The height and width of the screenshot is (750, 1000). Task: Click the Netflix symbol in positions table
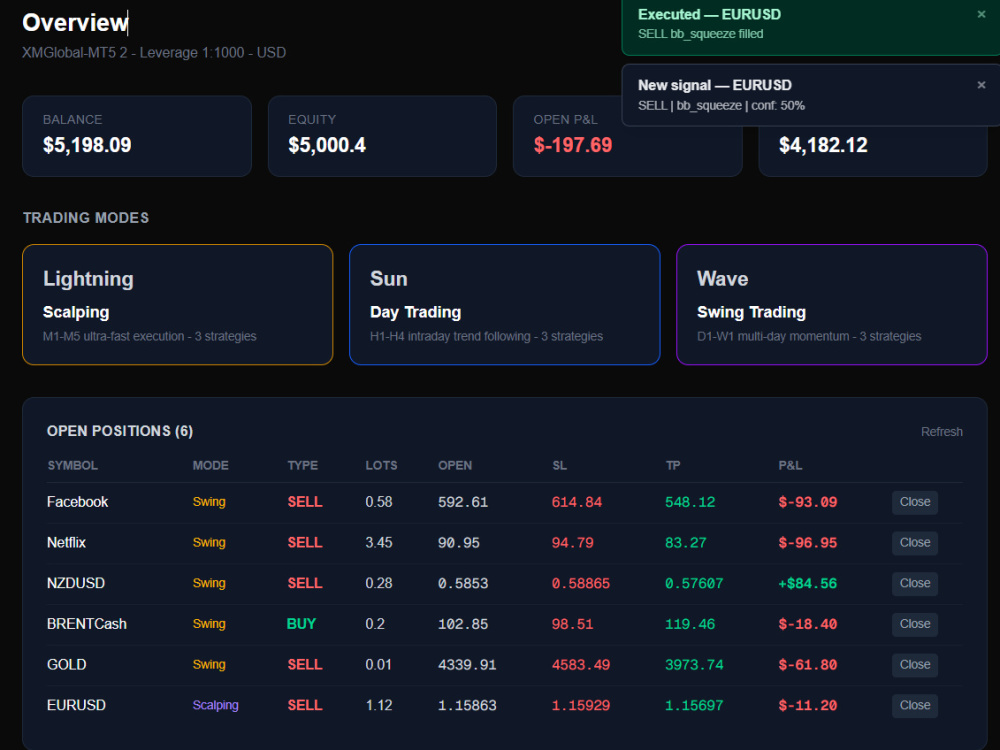[x=66, y=543]
